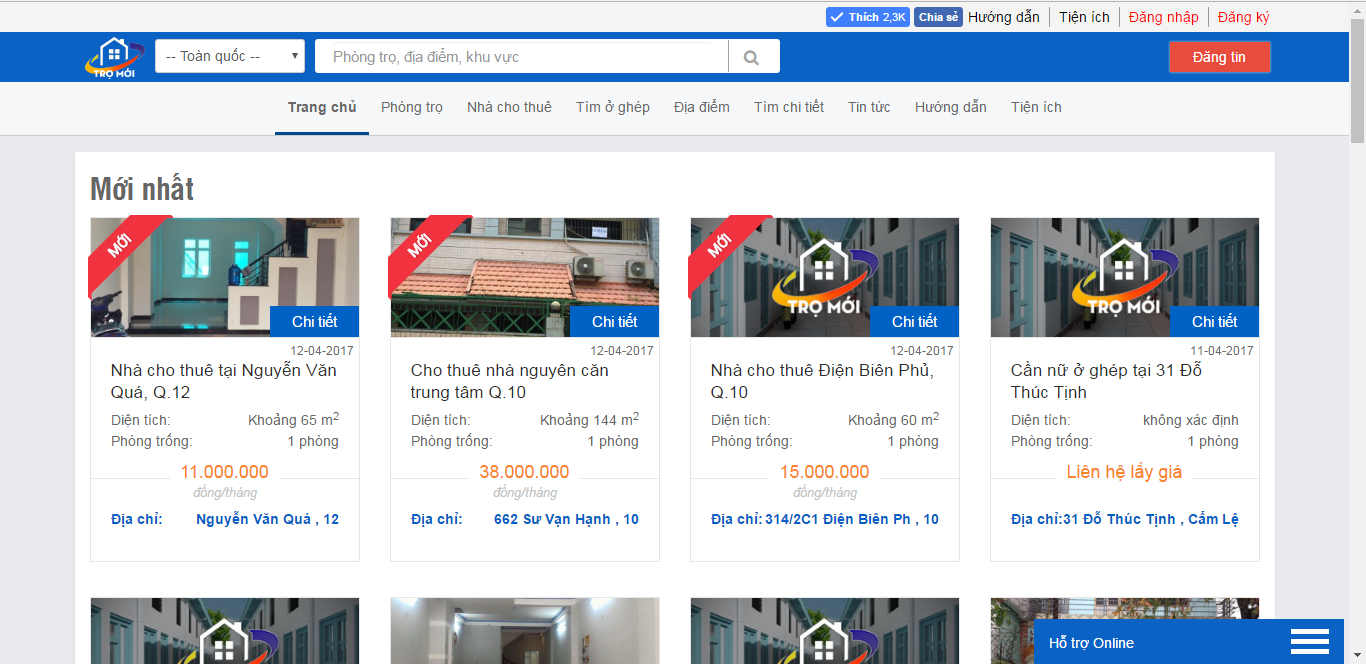Click the magnifying glass search icon
1366x664 pixels.
pos(752,57)
